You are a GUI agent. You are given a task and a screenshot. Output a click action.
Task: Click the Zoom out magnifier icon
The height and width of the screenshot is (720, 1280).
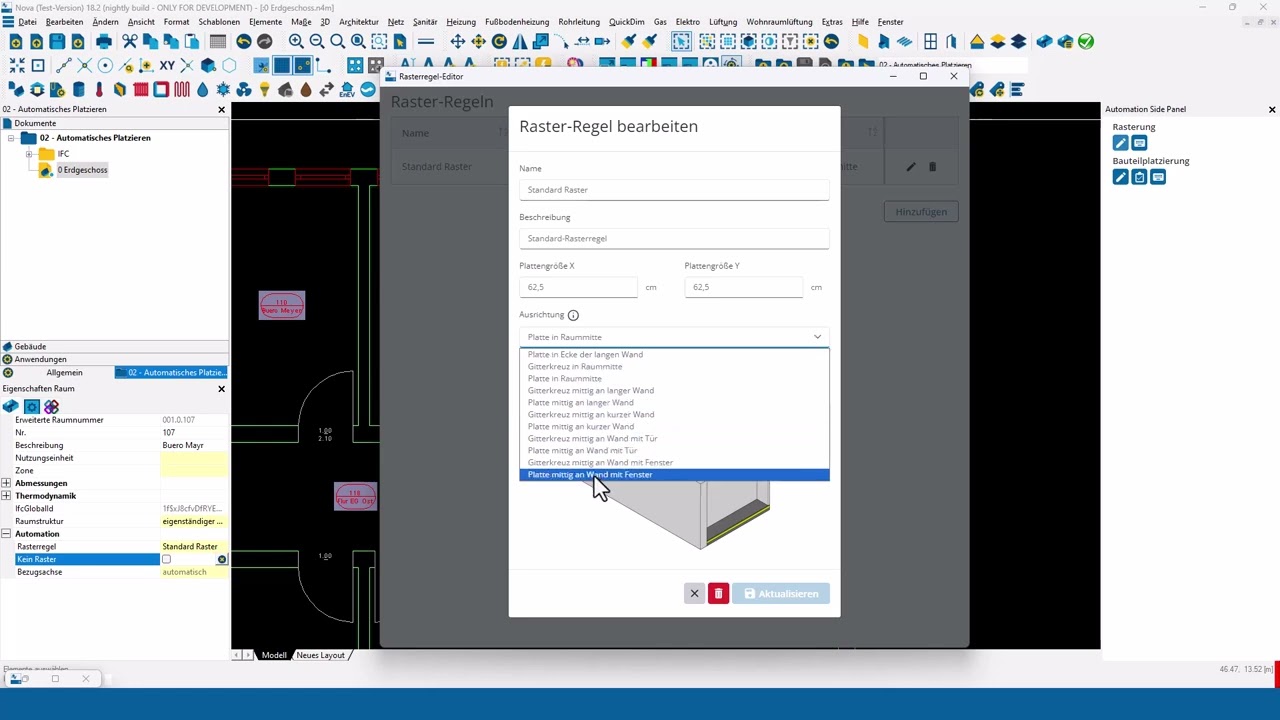click(317, 42)
